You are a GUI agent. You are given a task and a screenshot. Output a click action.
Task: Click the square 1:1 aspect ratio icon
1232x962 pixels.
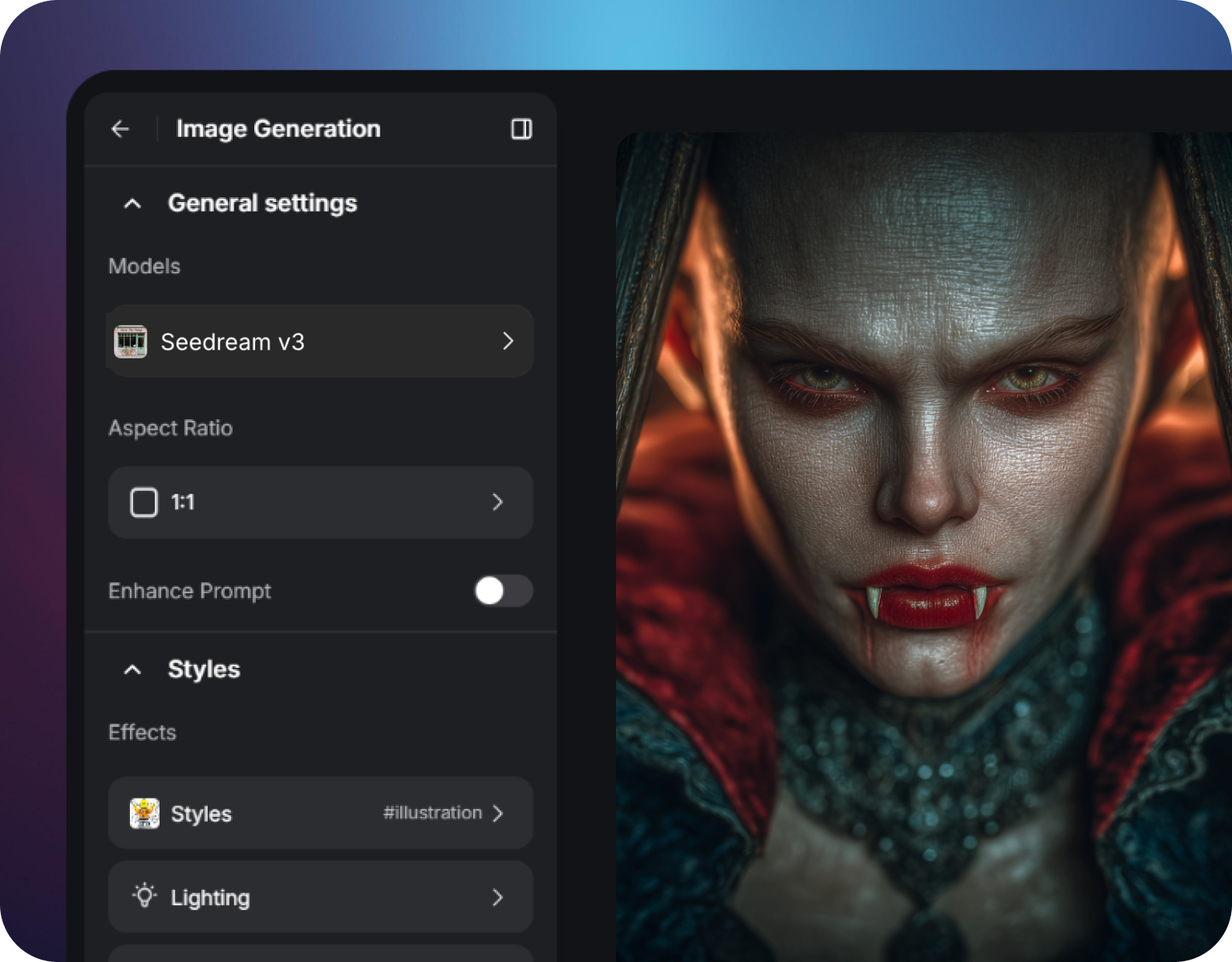click(144, 503)
